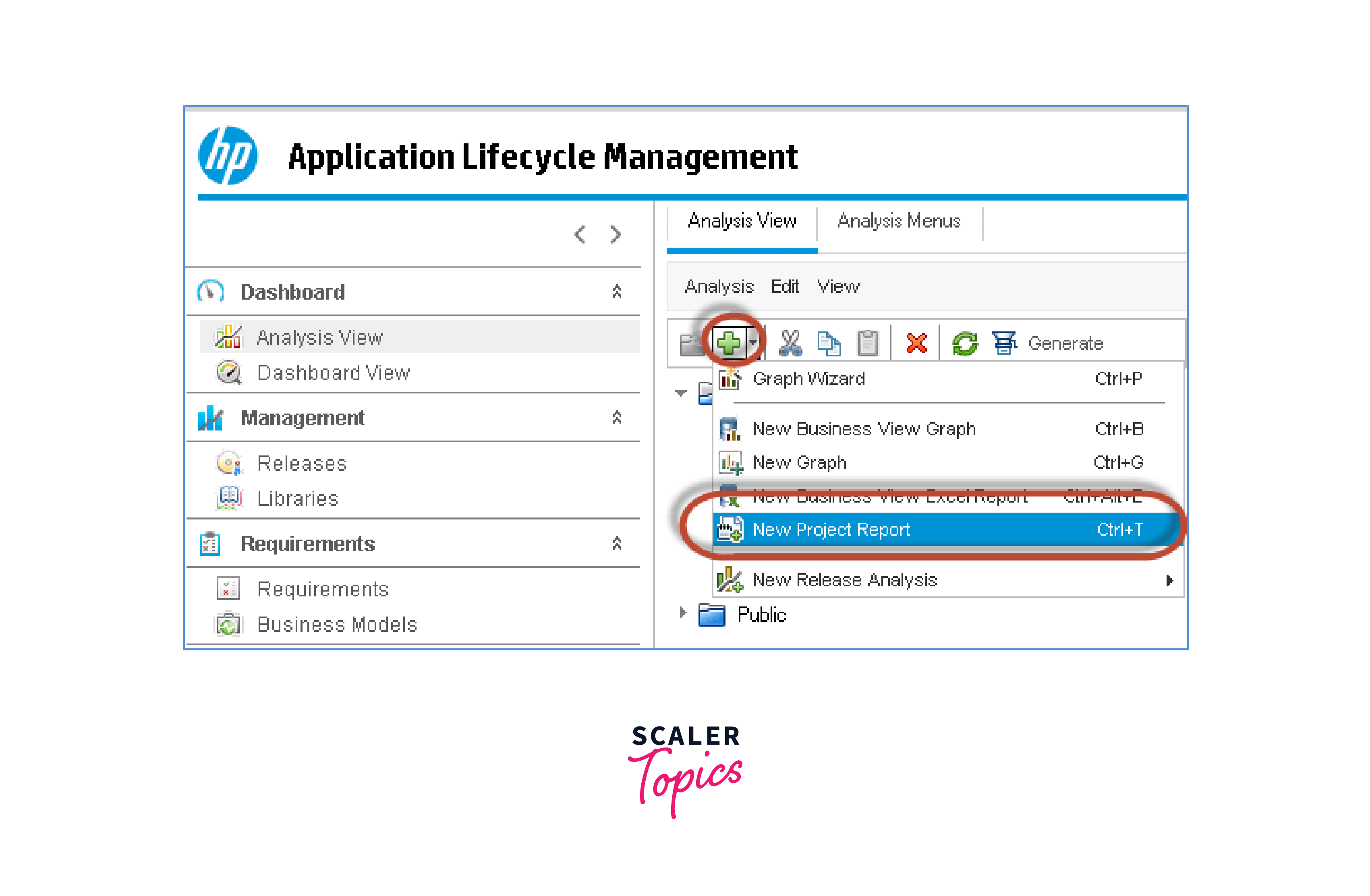1370x896 pixels.
Task: Click the green plus New Item icon
Action: pos(729,343)
